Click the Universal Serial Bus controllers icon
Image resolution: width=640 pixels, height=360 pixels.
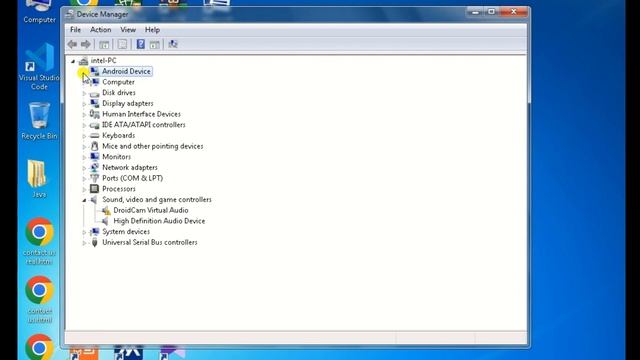pos(94,242)
